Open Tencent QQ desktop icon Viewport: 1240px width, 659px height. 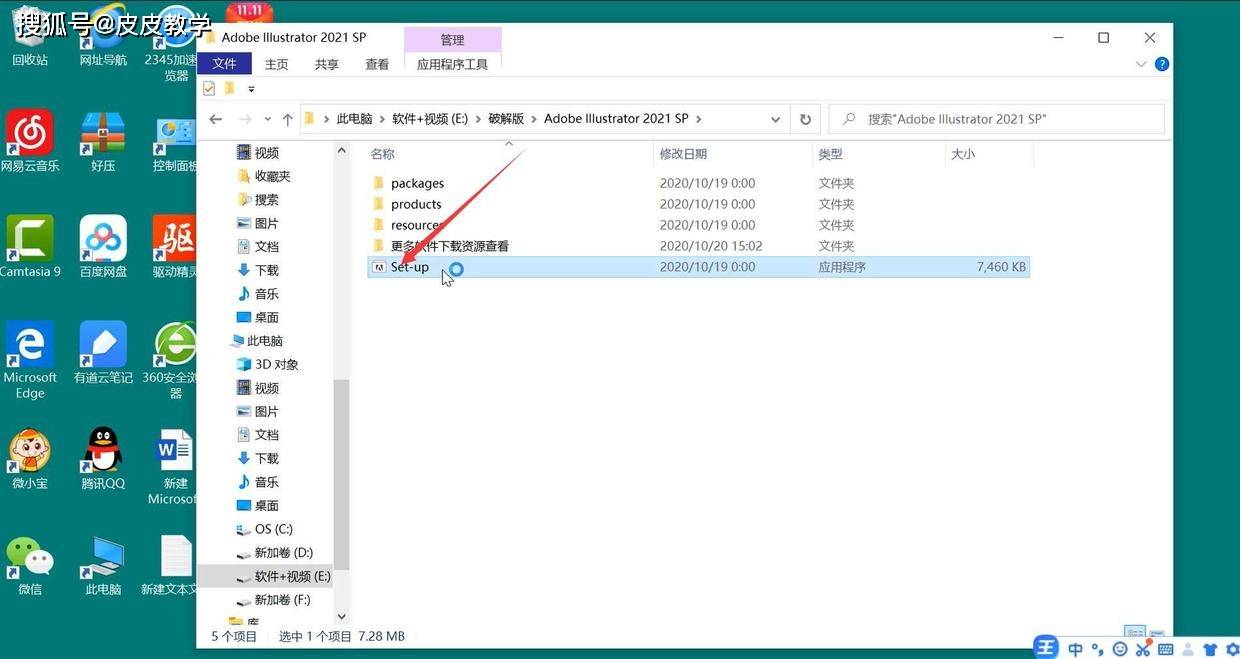pos(103,458)
